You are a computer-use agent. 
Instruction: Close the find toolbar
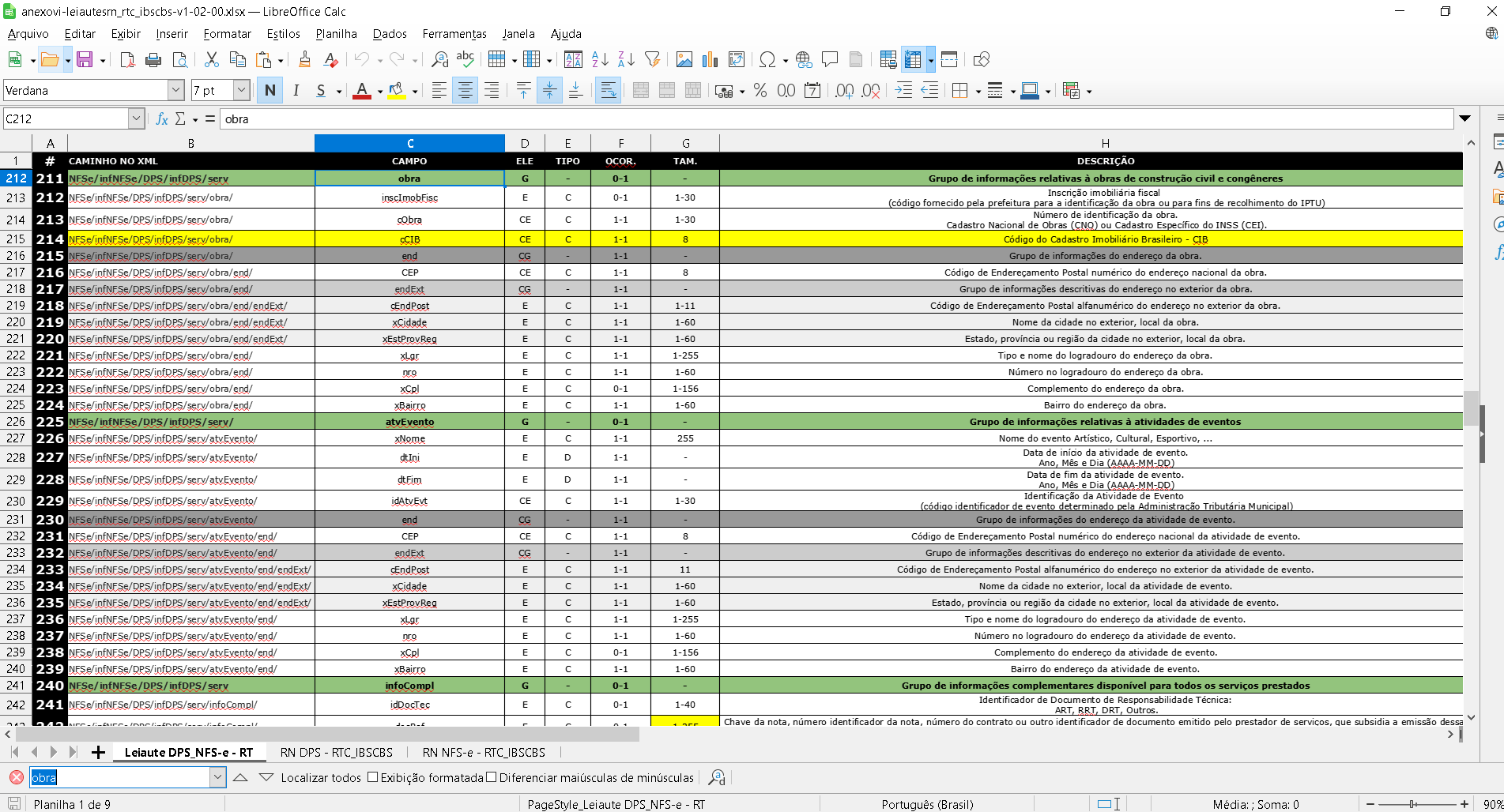16,778
